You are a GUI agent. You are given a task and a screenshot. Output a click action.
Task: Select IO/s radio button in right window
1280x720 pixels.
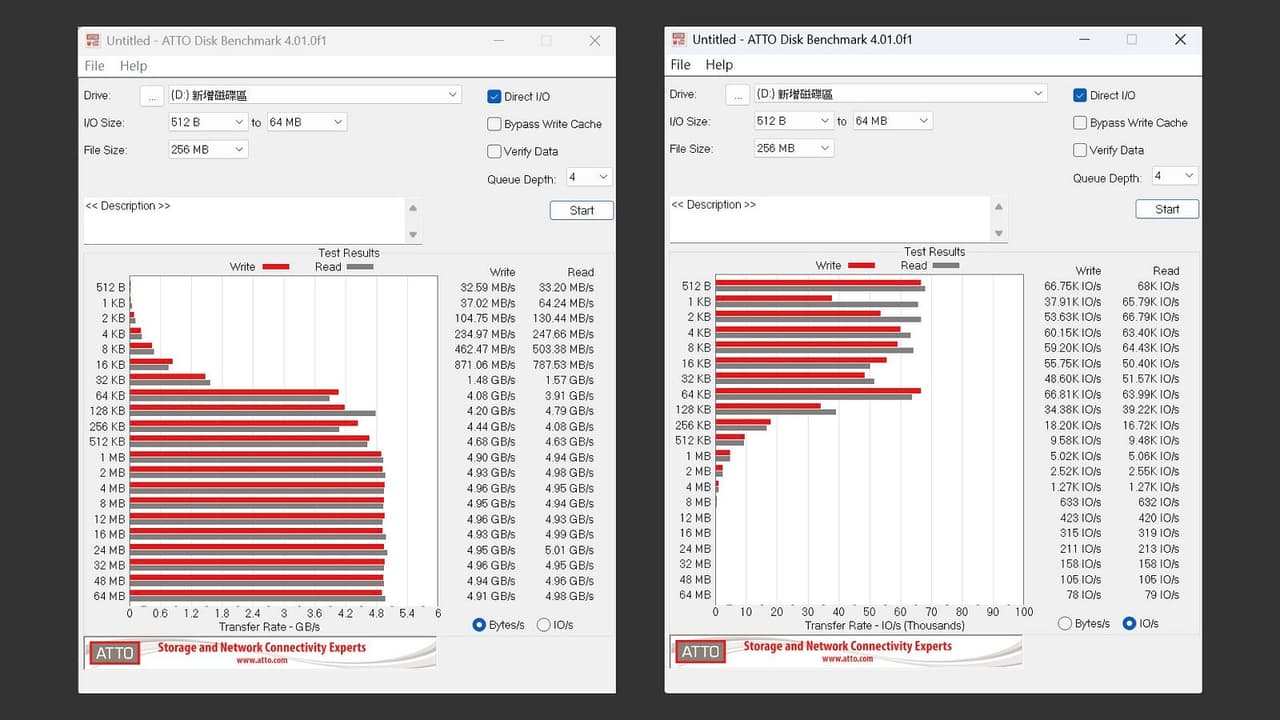pyautogui.click(x=1130, y=624)
